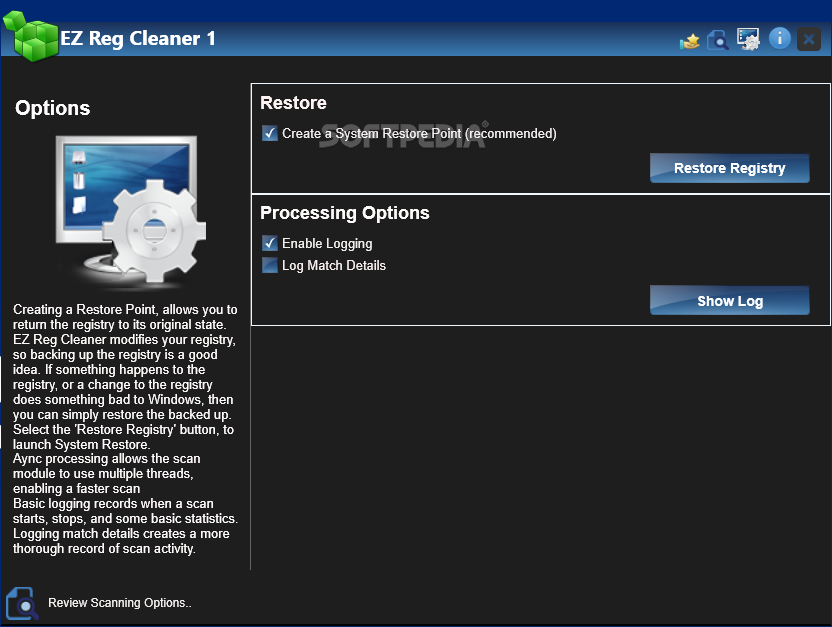The height and width of the screenshot is (627, 832).
Task: Disable the Enable Logging checkbox
Action: coord(269,243)
